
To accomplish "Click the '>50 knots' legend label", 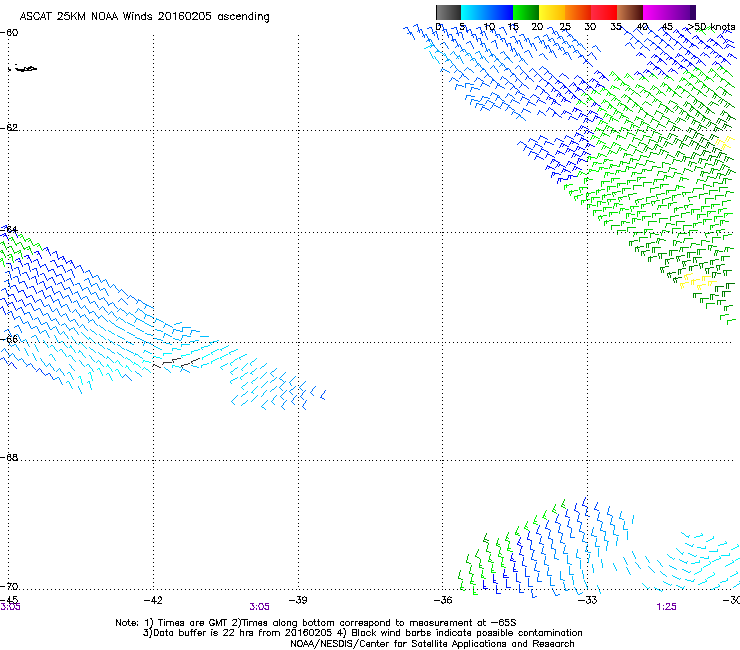I will 711,27.
